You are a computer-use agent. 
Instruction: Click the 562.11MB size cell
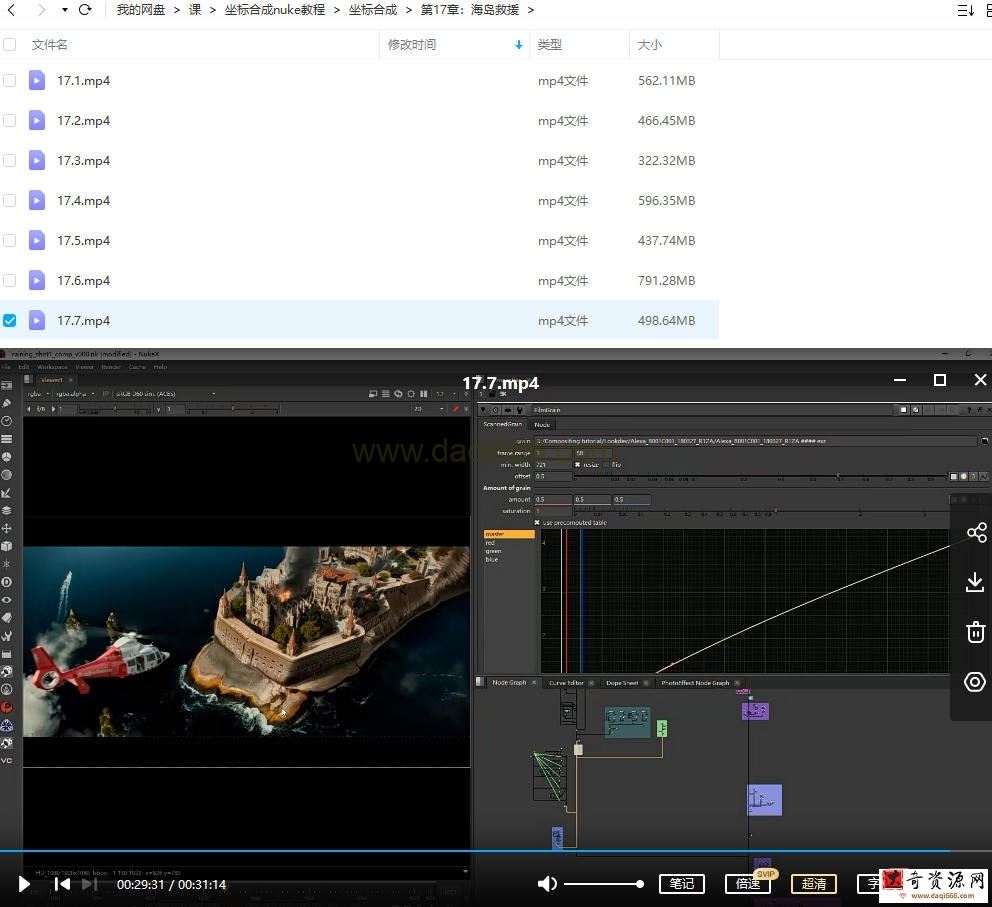[x=666, y=80]
